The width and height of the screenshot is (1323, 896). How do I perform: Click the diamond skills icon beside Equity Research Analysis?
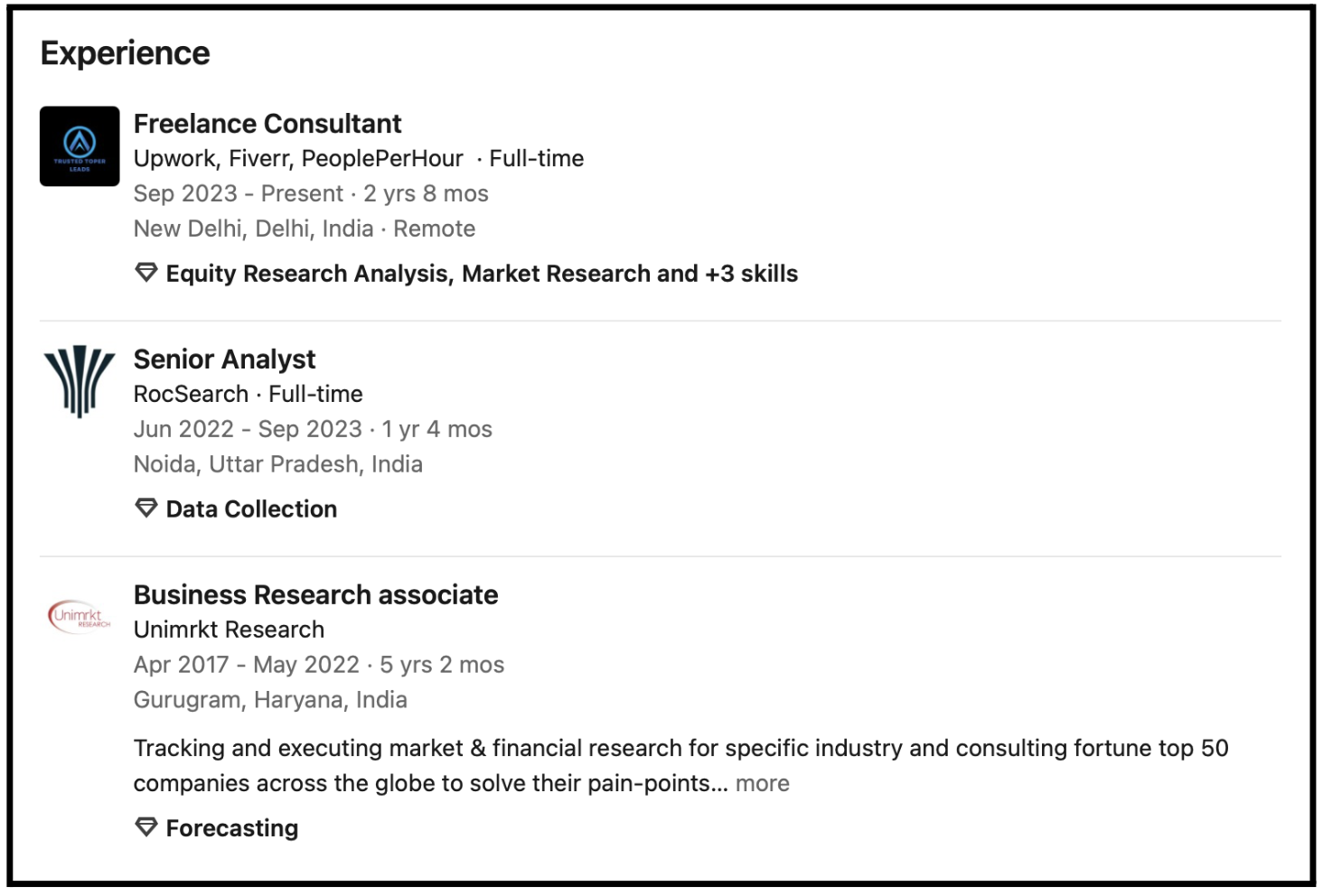[x=146, y=273]
